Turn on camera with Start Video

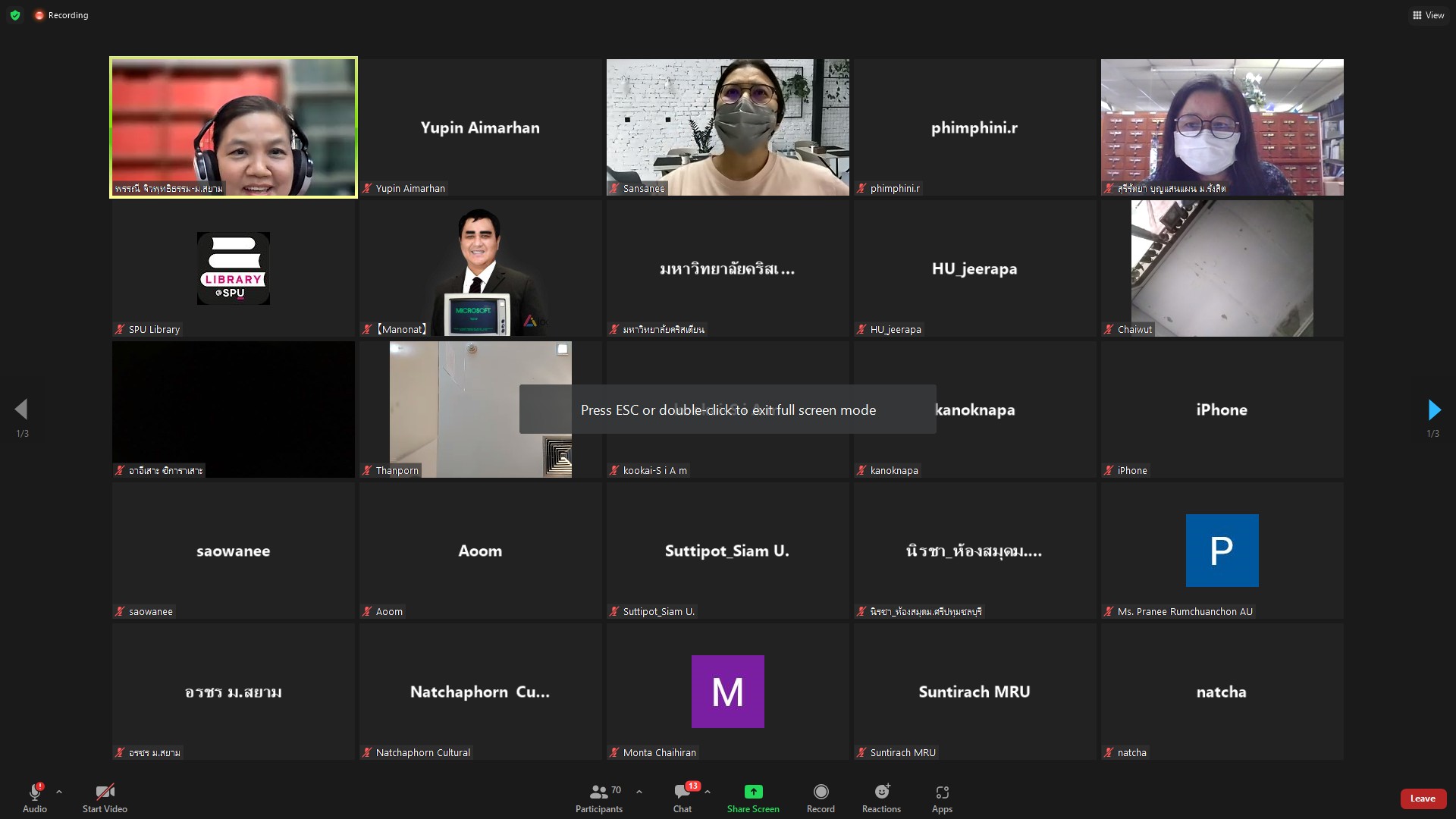(105, 792)
